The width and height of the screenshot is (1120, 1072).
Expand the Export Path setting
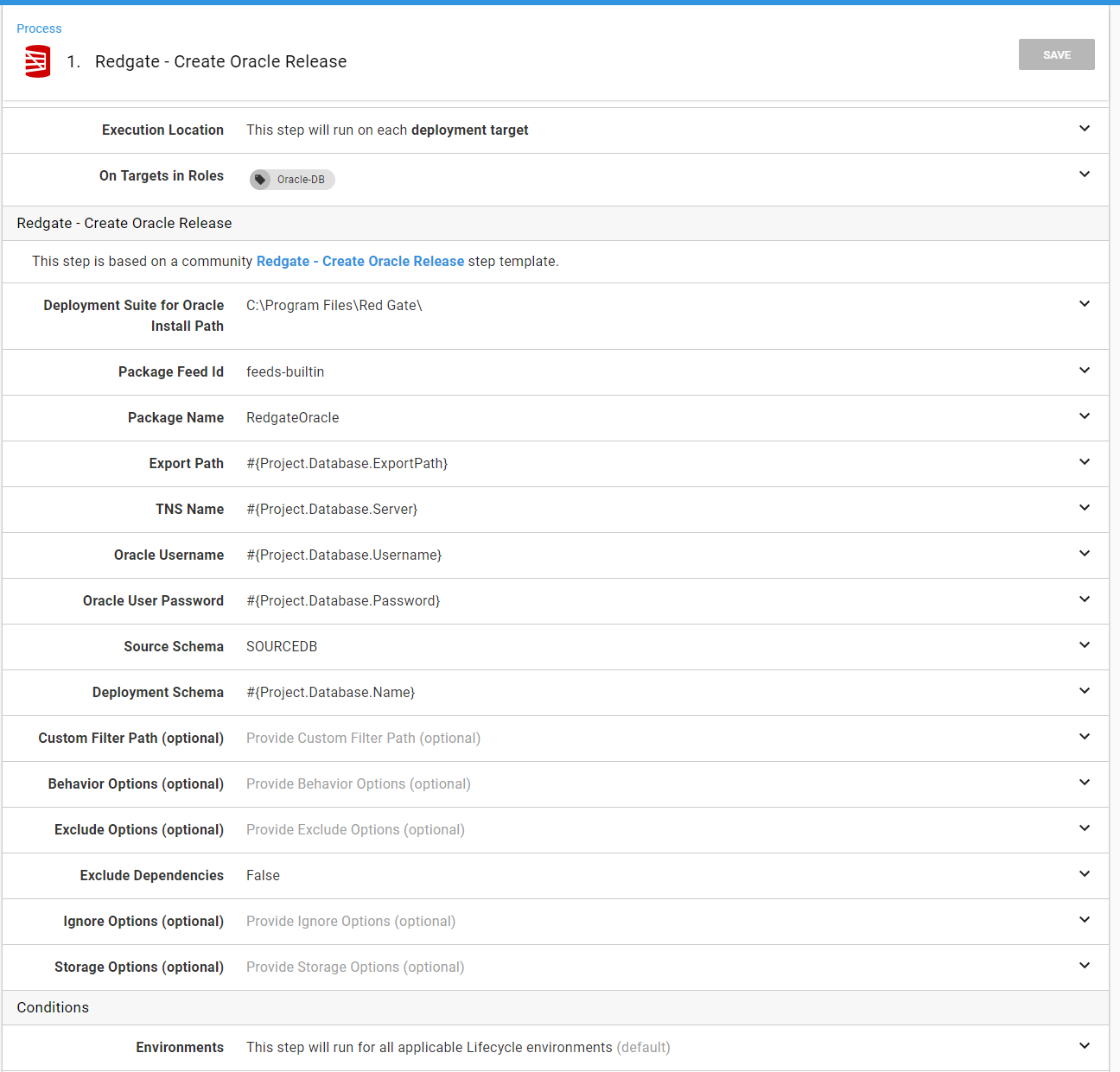tap(1084, 462)
